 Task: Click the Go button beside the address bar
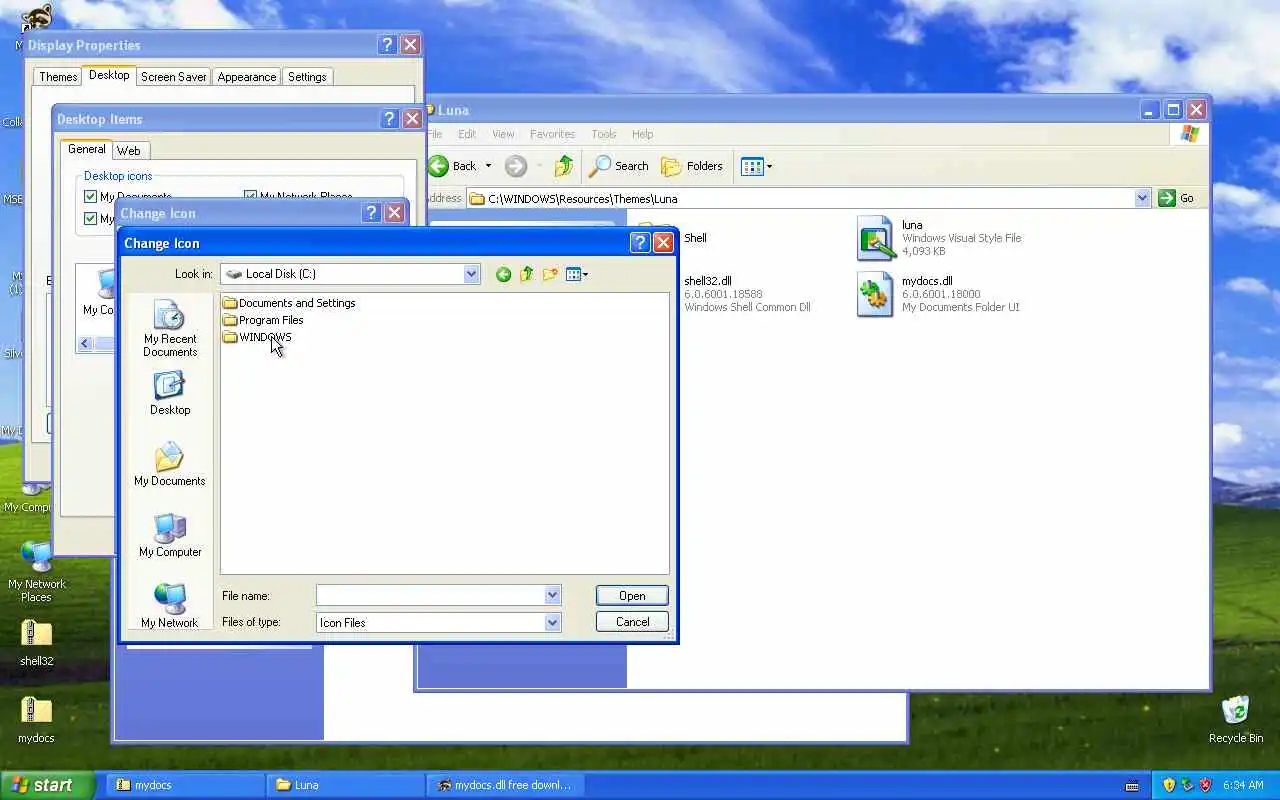tap(1176, 198)
